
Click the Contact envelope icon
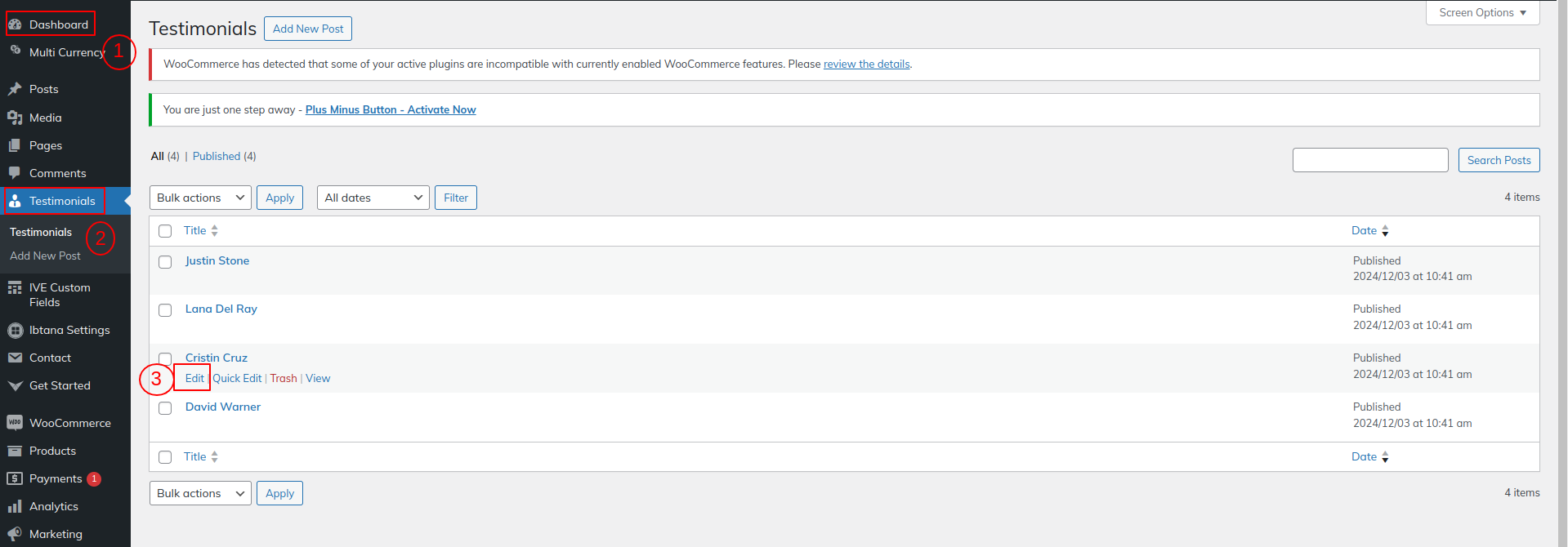pyautogui.click(x=15, y=358)
